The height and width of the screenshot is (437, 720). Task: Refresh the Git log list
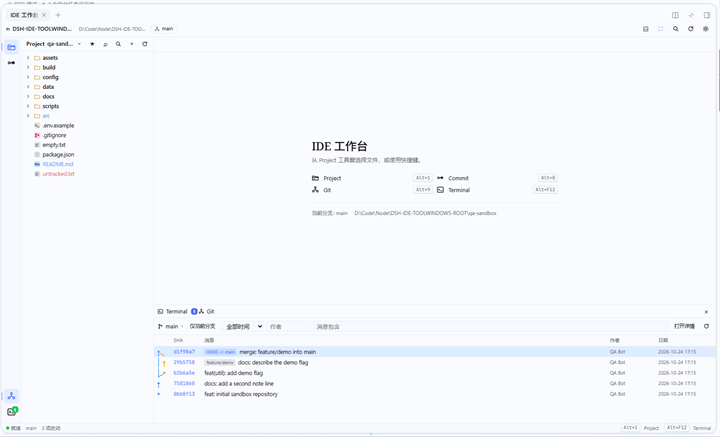[x=706, y=326]
